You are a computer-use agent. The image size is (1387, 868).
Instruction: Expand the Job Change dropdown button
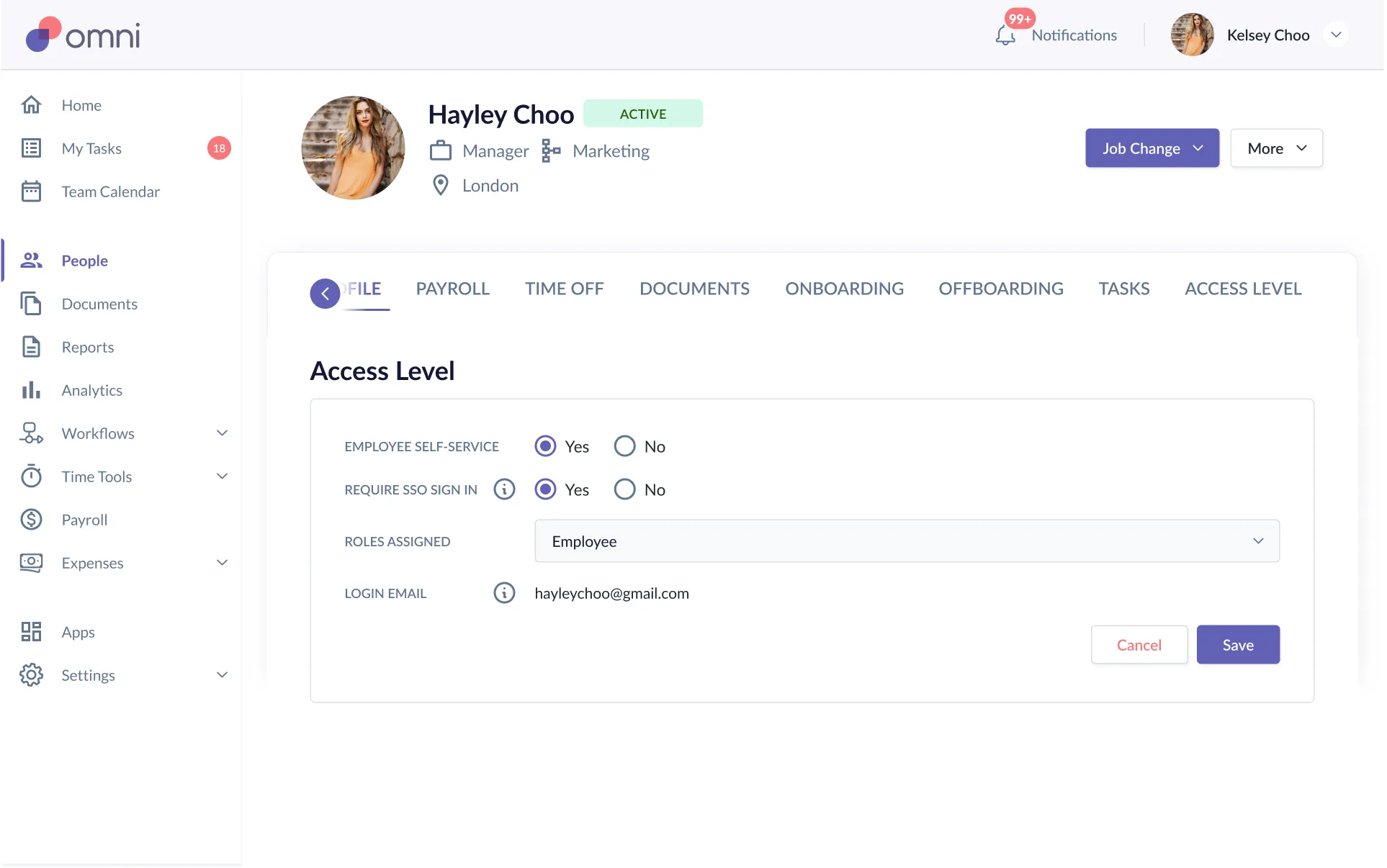coord(1152,148)
